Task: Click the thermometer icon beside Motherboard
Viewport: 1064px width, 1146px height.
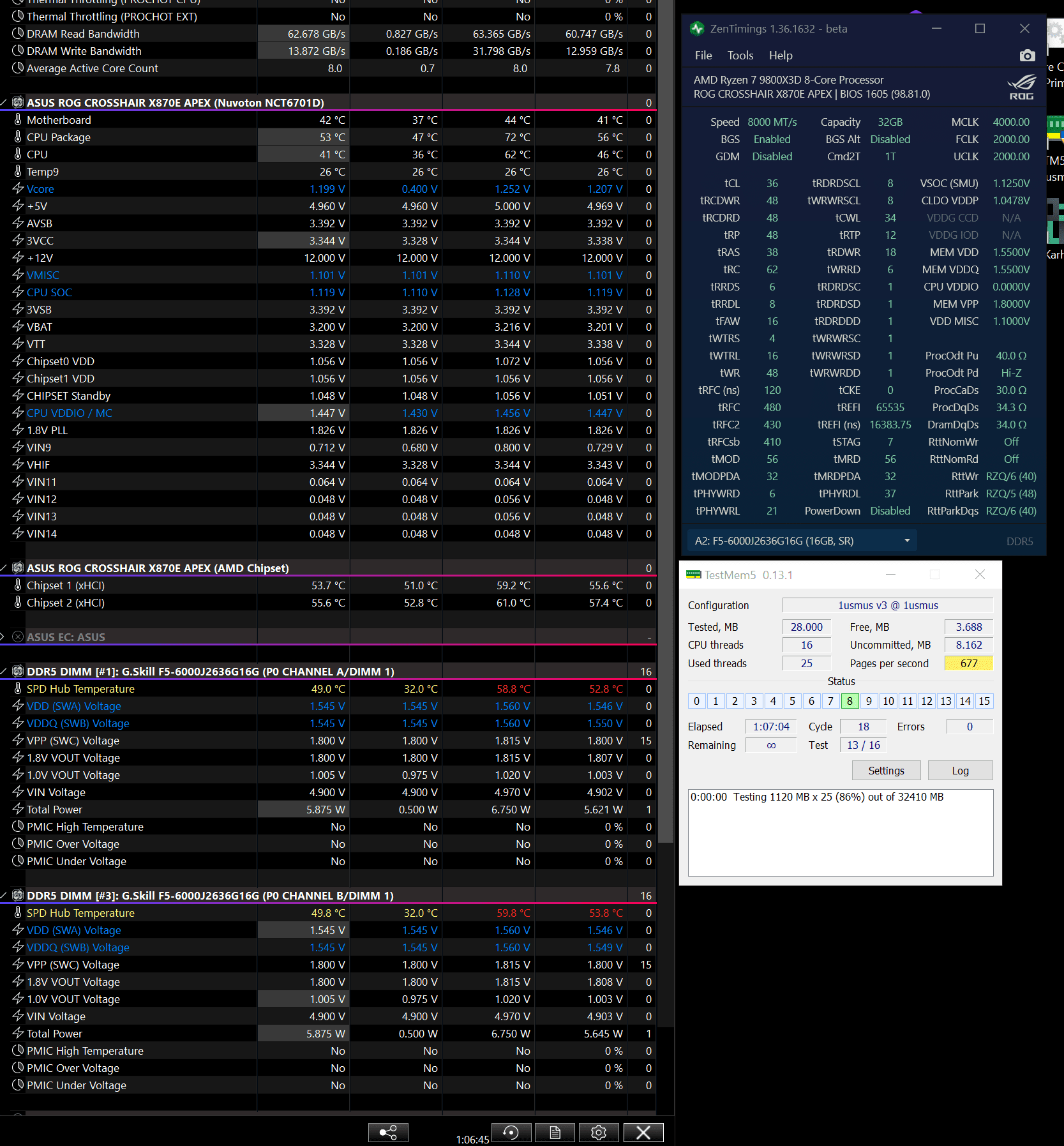Action: point(18,119)
